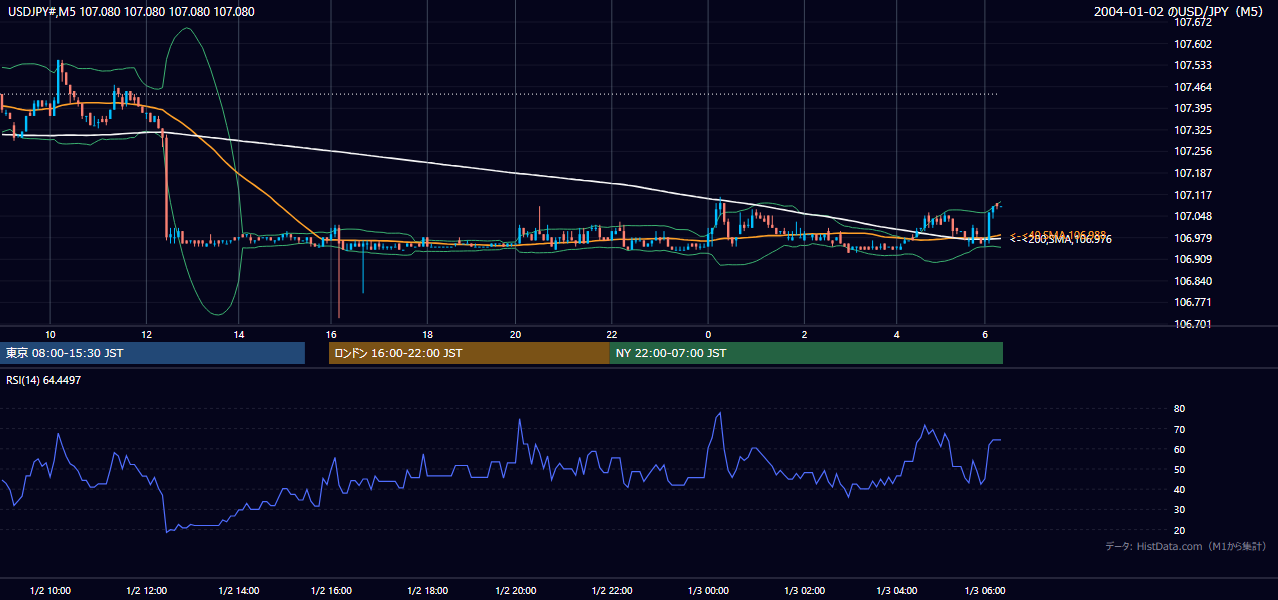Click the 1/3 06:00 bottom time label
The image size is (1278, 600).
(x=985, y=590)
